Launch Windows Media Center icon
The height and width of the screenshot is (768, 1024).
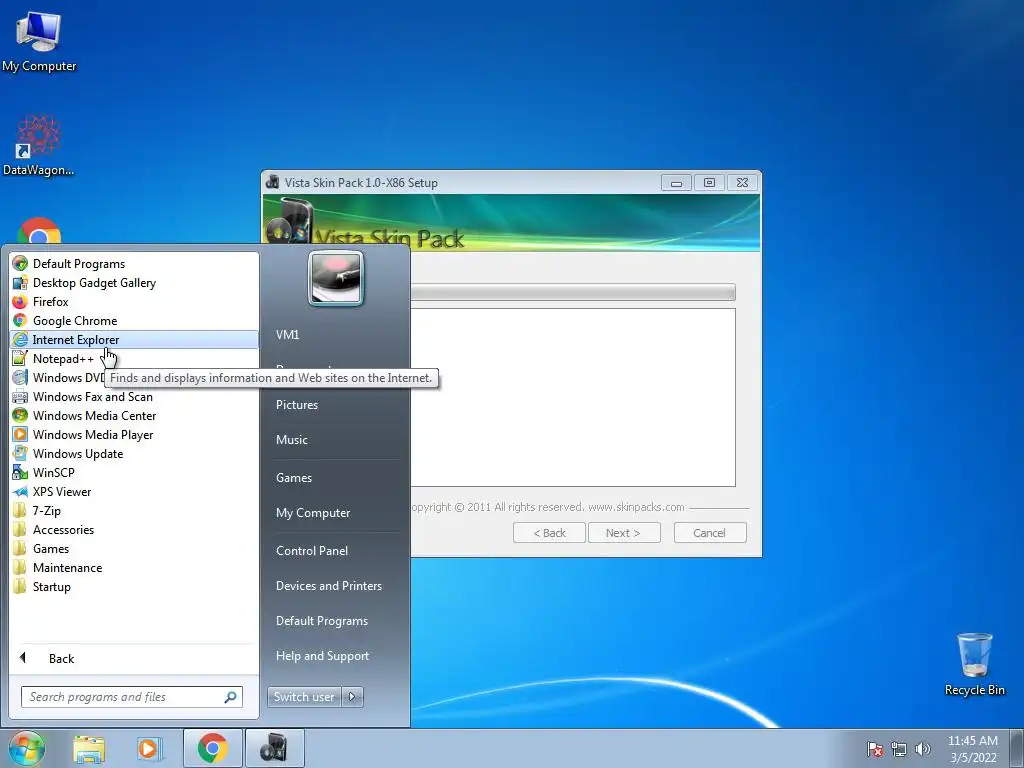click(20, 415)
